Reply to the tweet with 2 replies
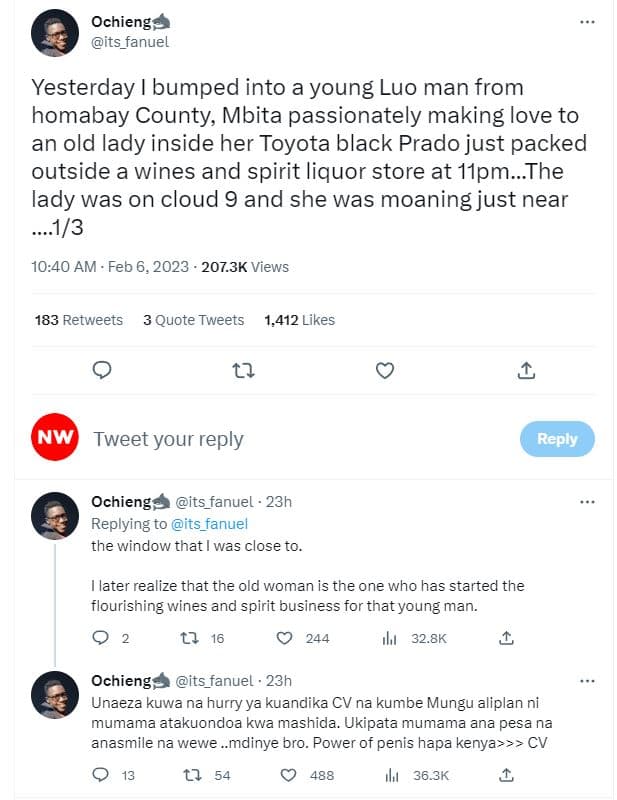 pyautogui.click(x=100, y=637)
